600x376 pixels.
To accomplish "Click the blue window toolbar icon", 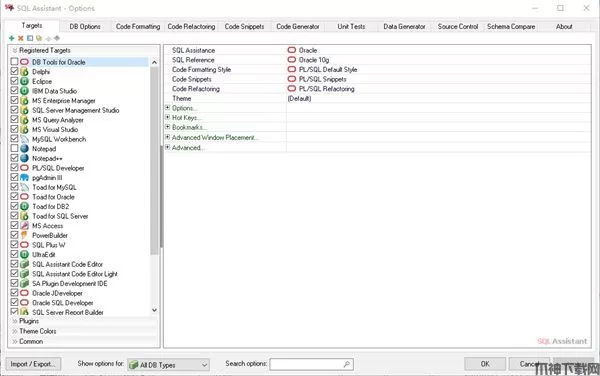I will [30, 38].
